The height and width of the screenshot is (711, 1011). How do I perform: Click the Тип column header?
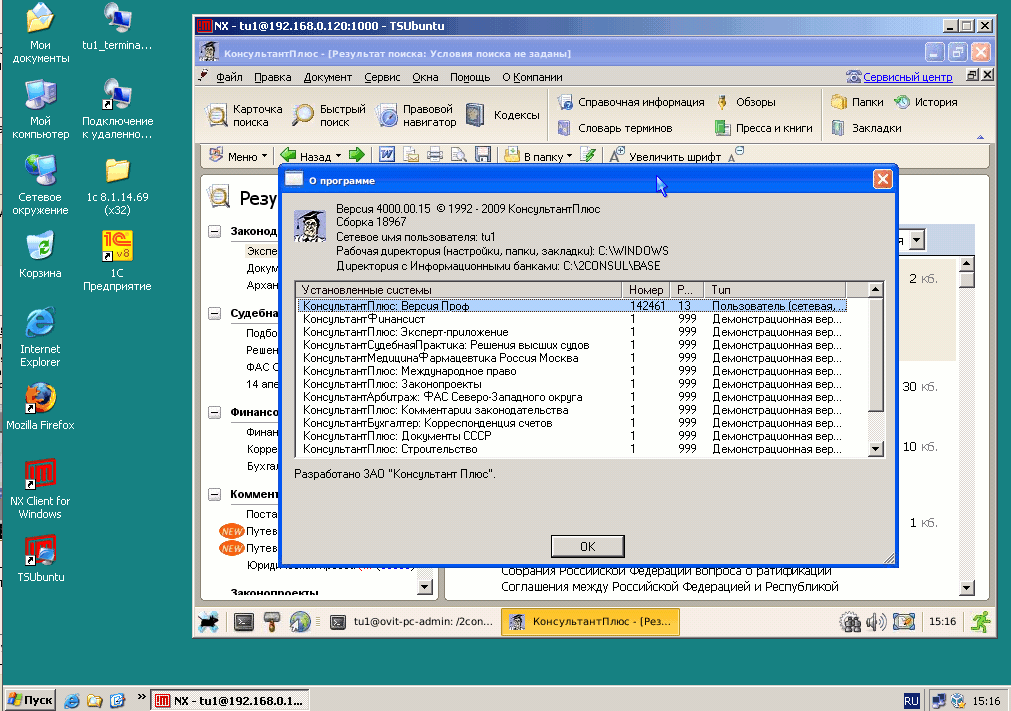click(x=774, y=289)
